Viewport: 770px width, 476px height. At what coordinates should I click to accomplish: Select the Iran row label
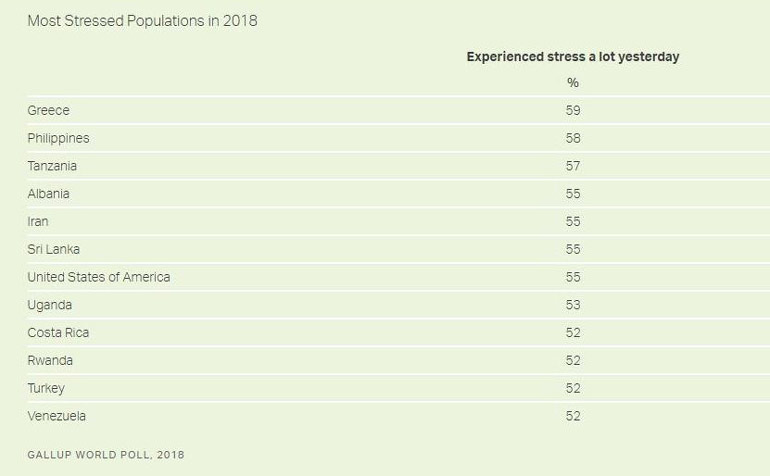coord(38,221)
